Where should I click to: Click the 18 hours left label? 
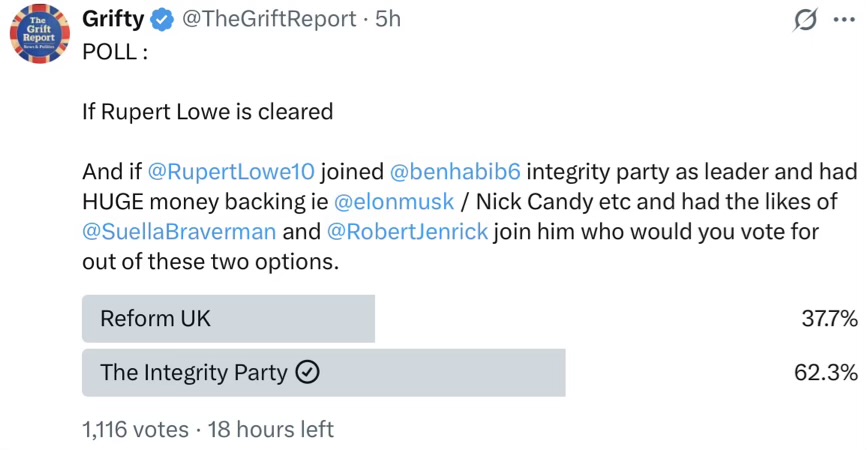point(271,430)
